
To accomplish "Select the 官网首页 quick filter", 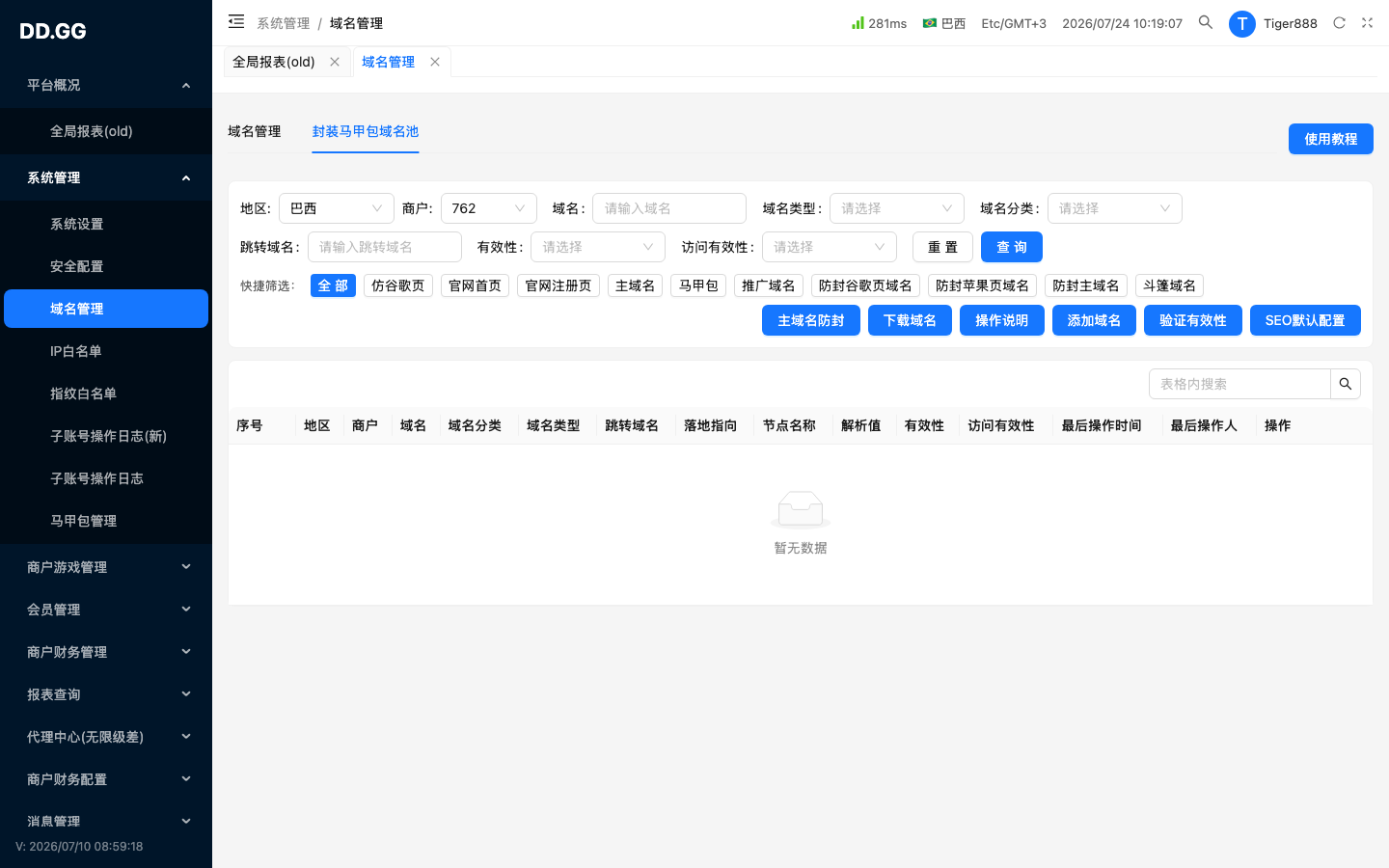I will click(476, 285).
